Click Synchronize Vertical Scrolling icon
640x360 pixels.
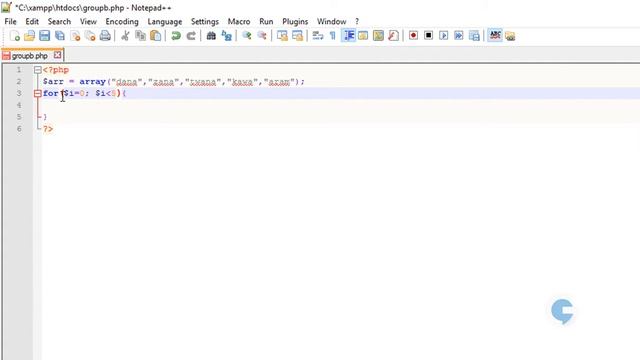click(x=282, y=36)
